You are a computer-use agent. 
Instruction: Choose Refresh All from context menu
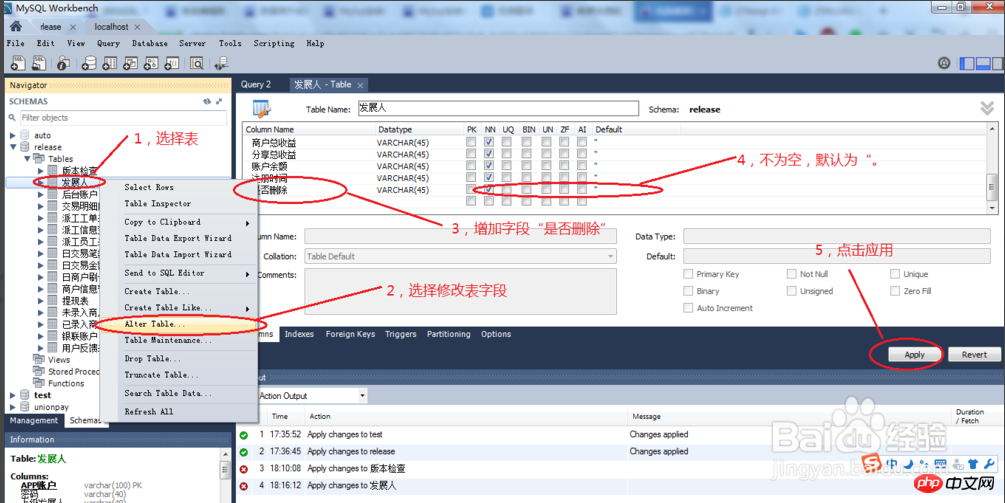[x=149, y=412]
